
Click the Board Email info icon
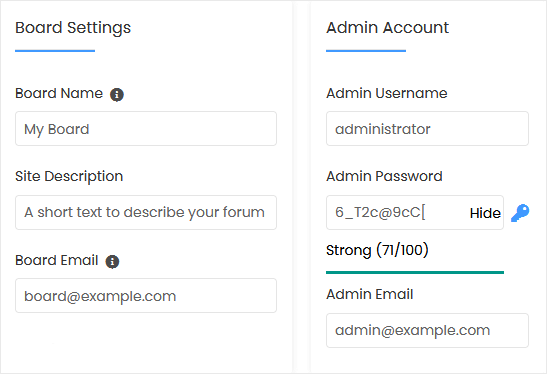pyautogui.click(x=112, y=262)
